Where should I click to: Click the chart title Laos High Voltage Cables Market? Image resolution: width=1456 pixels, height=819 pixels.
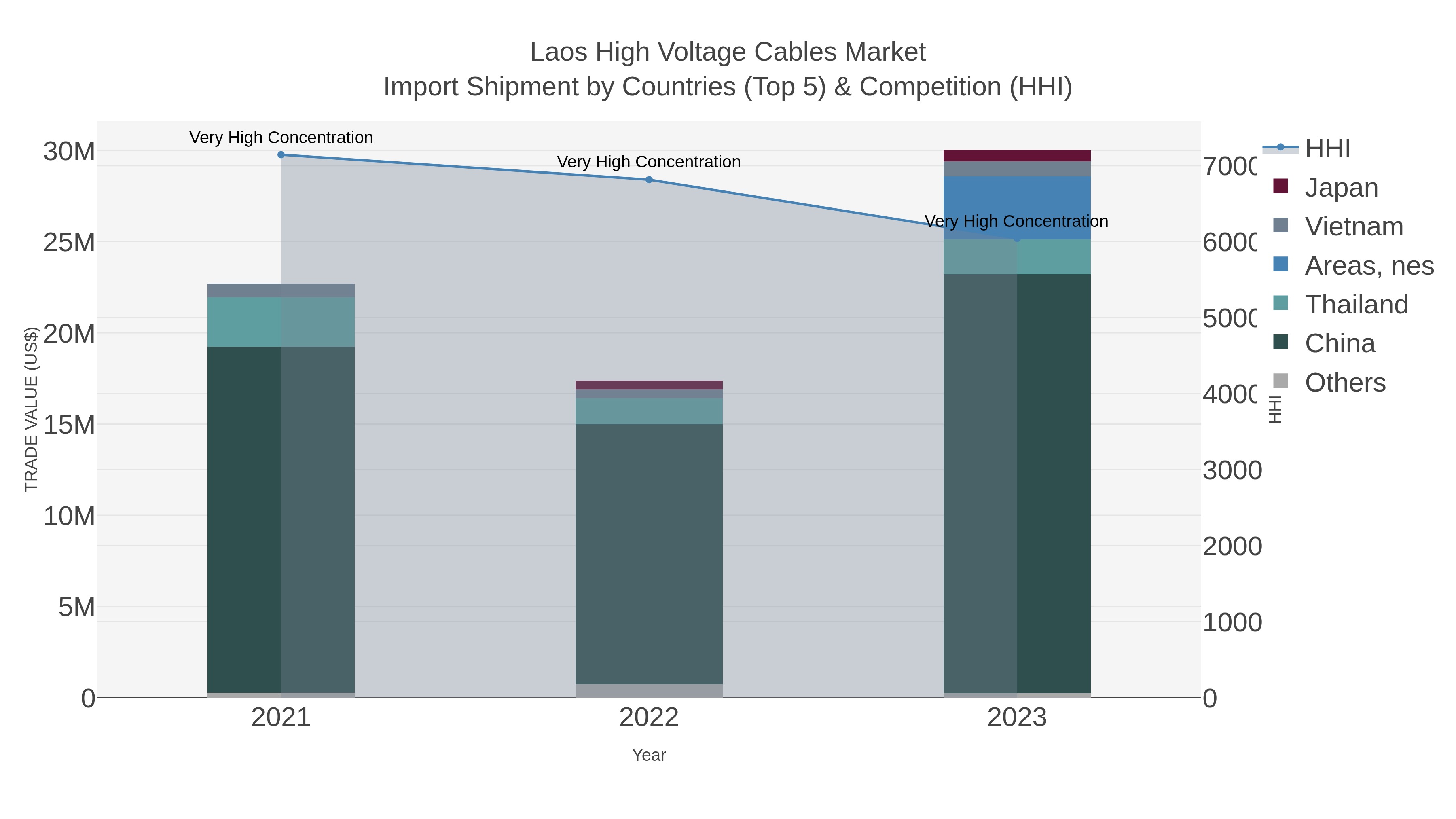point(728,52)
